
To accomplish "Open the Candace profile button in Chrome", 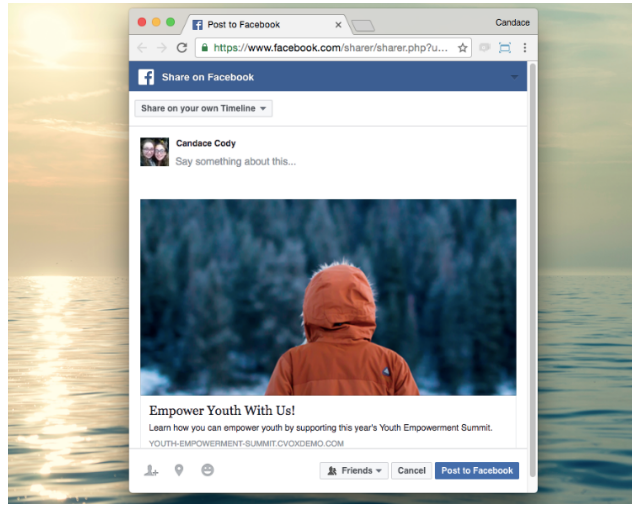I will [512, 22].
